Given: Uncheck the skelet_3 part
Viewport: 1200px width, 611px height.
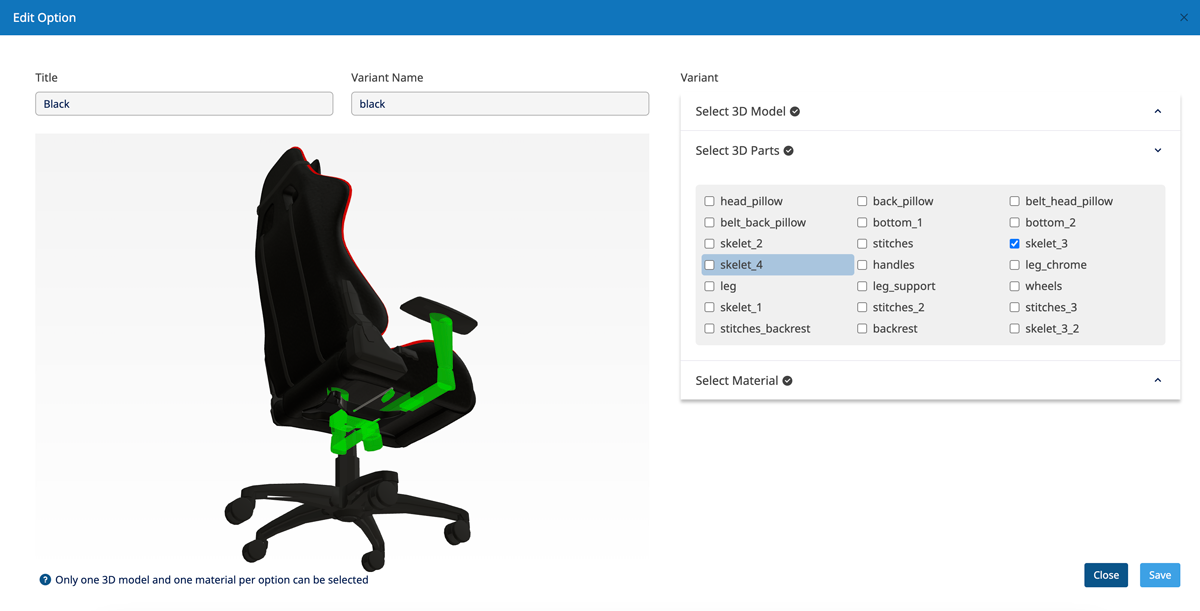Looking at the screenshot, I should pos(1014,243).
